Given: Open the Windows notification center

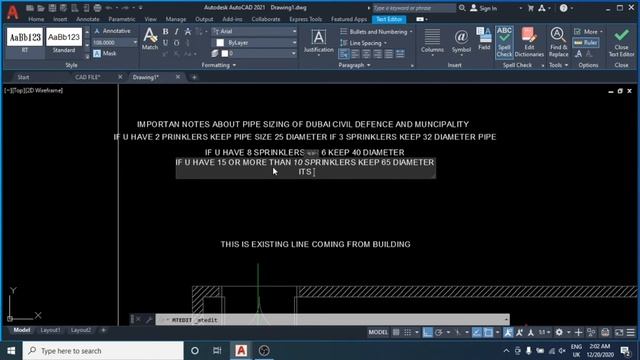Looking at the screenshot, I should point(625,351).
